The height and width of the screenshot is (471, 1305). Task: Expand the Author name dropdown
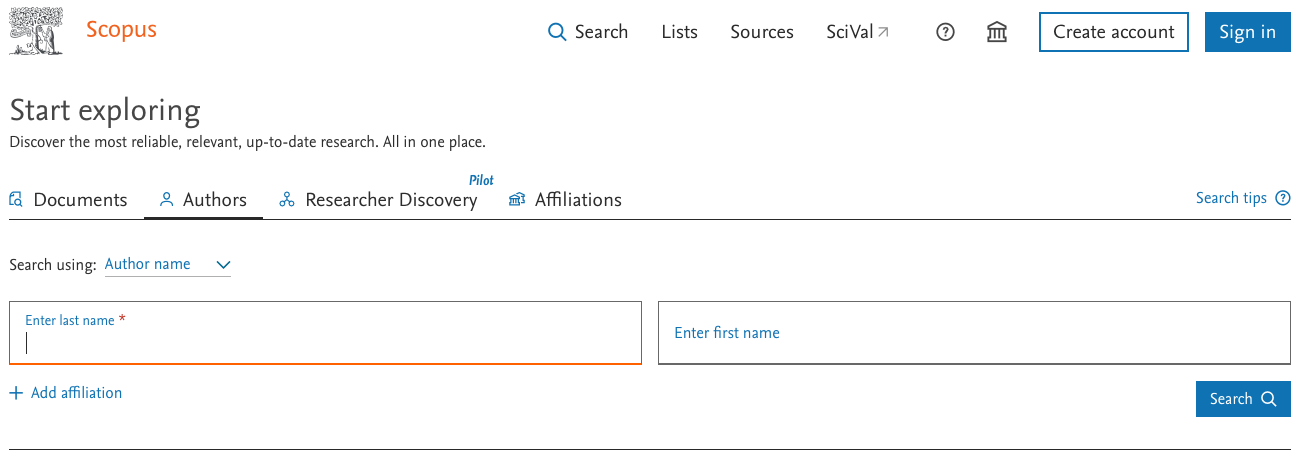[x=168, y=265]
